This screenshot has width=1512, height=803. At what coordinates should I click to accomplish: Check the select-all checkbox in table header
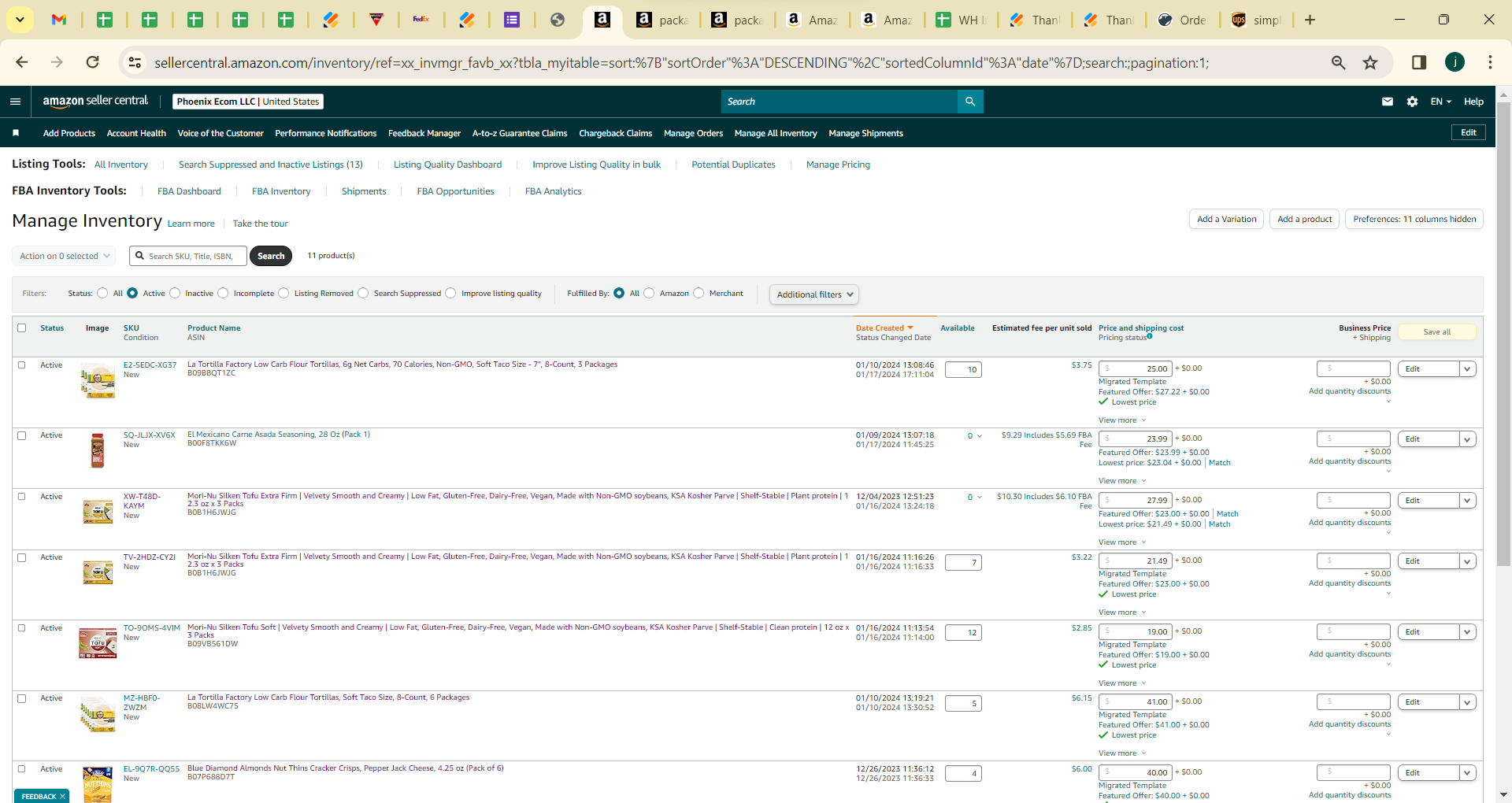pyautogui.click(x=22, y=328)
